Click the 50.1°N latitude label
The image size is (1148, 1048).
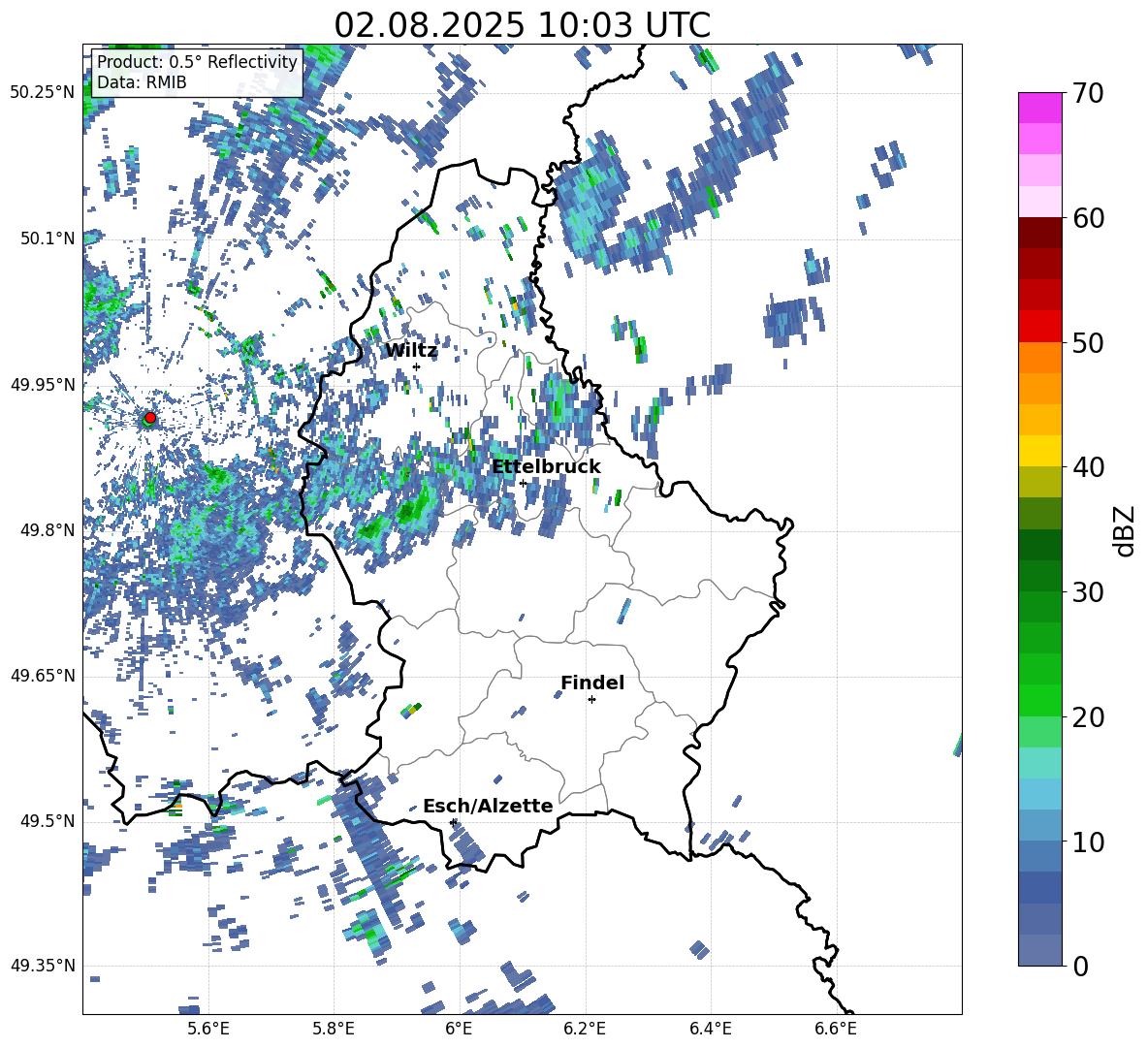47,238
